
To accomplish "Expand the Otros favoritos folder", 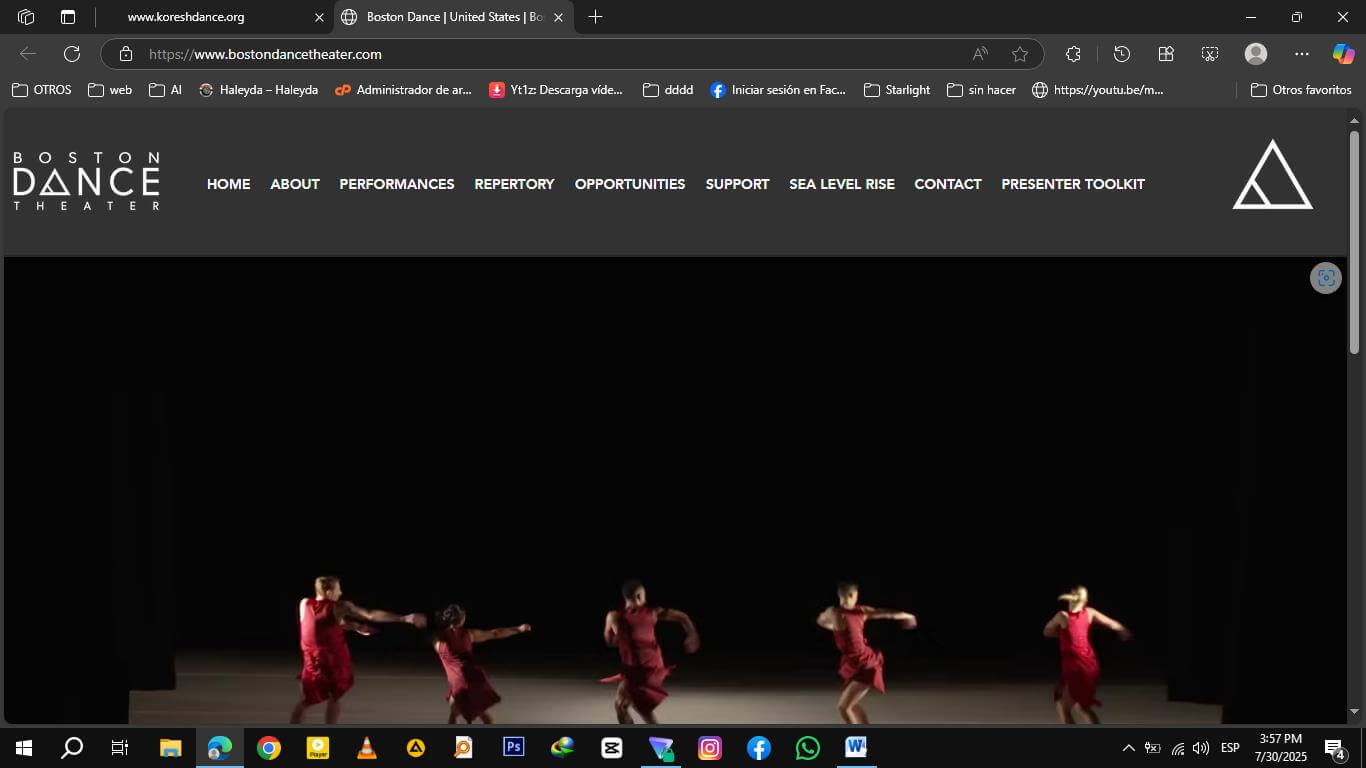I will [1301, 90].
